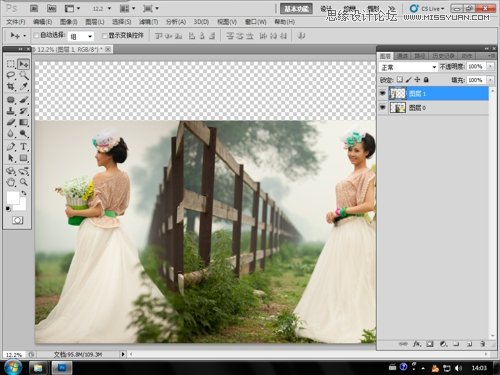This screenshot has width=500, height=375.
Task: Enable 显示变换控件 checkbox
Action: tap(105, 35)
